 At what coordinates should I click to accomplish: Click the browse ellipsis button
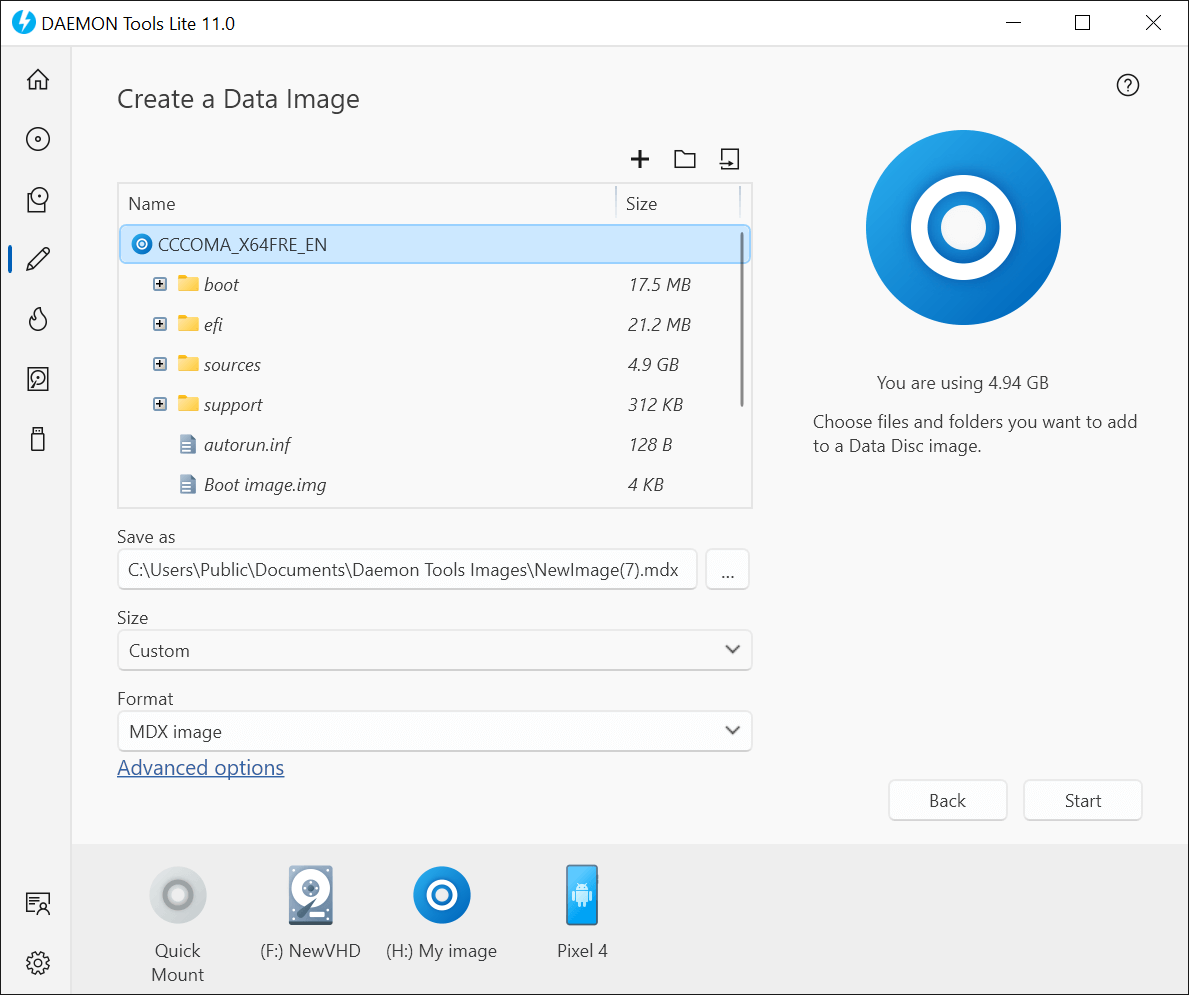[x=728, y=570]
